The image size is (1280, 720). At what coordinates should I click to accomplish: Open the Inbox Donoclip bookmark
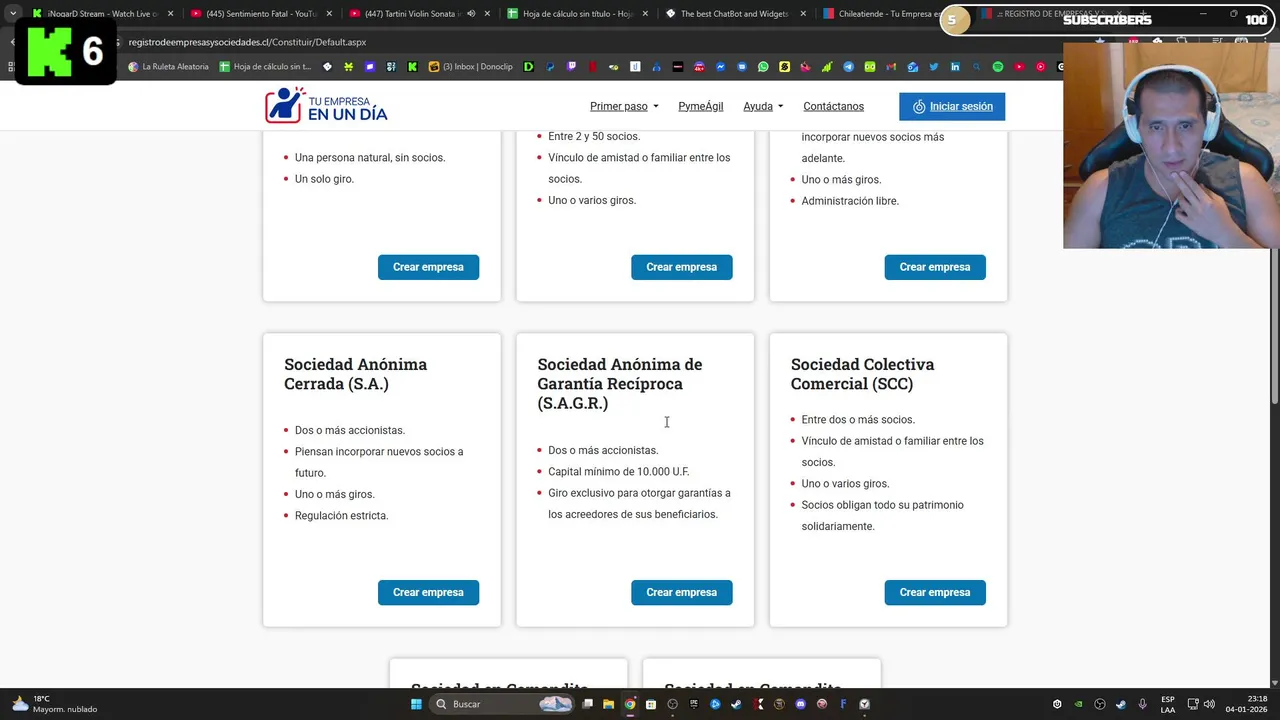click(x=470, y=67)
